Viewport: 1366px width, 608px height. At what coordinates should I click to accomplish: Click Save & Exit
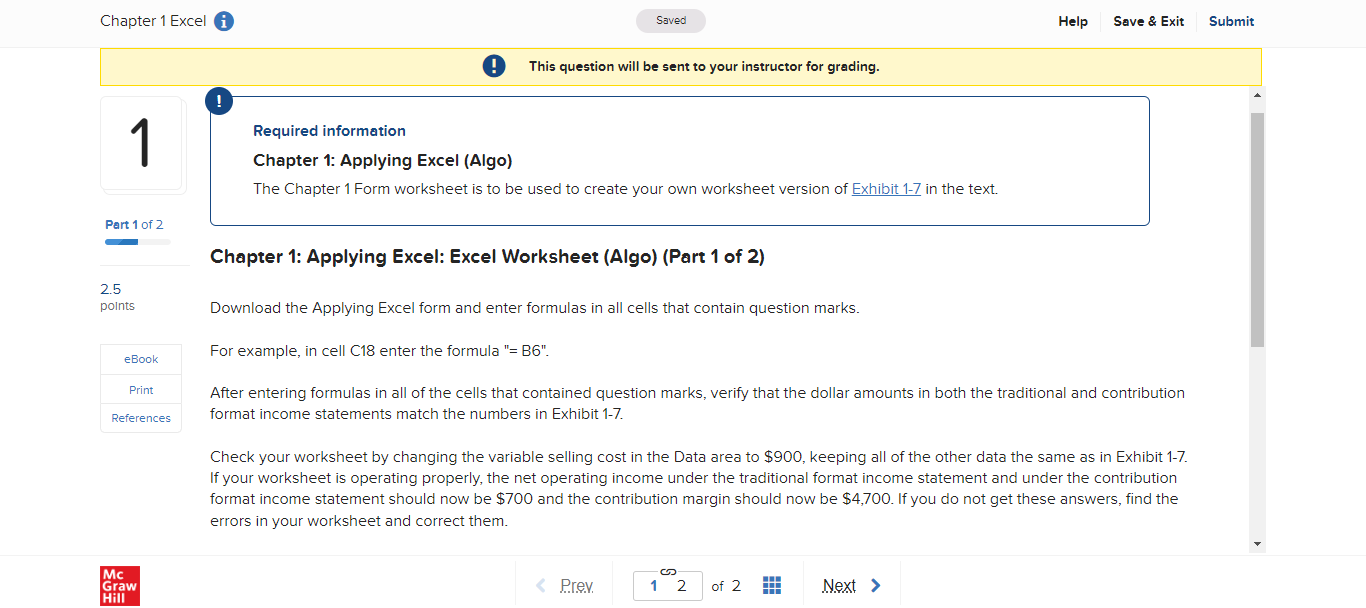click(1148, 21)
